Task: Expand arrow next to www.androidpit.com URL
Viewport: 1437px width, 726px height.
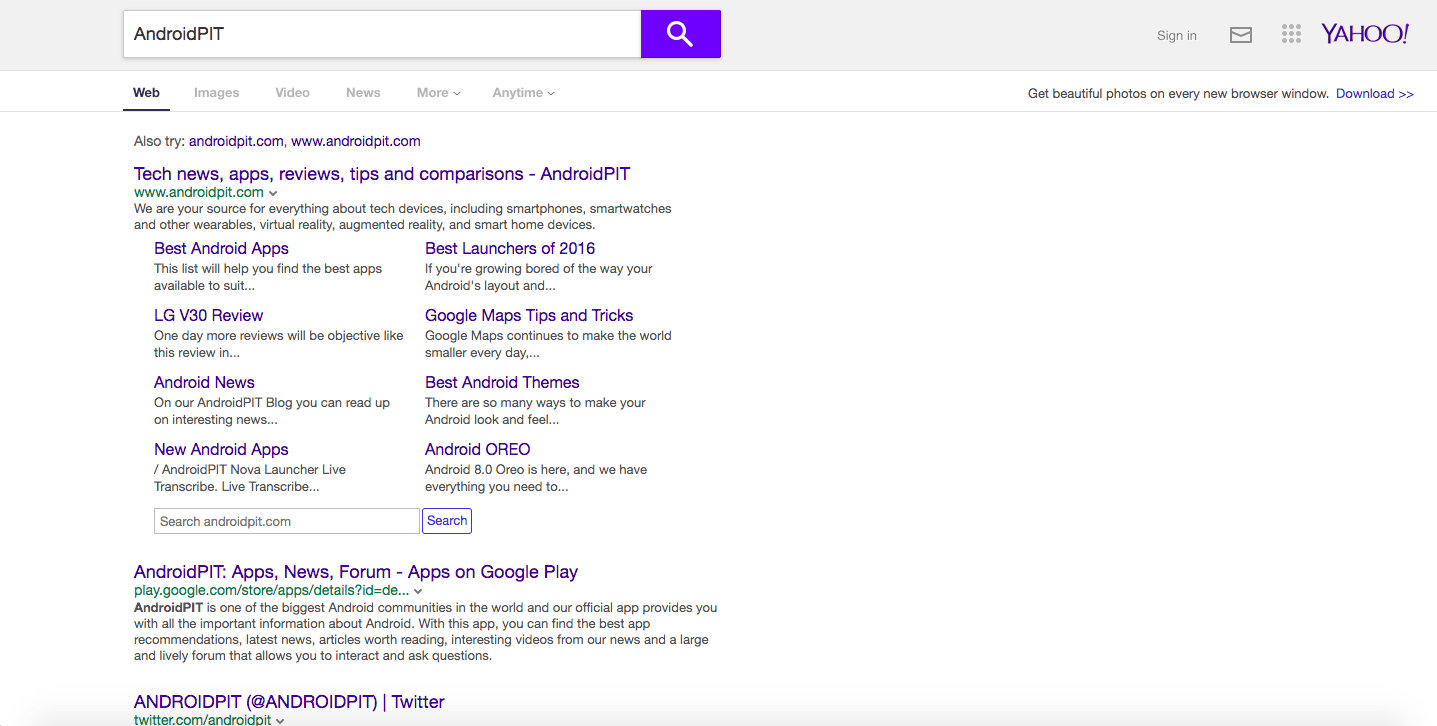Action: pyautogui.click(x=273, y=193)
